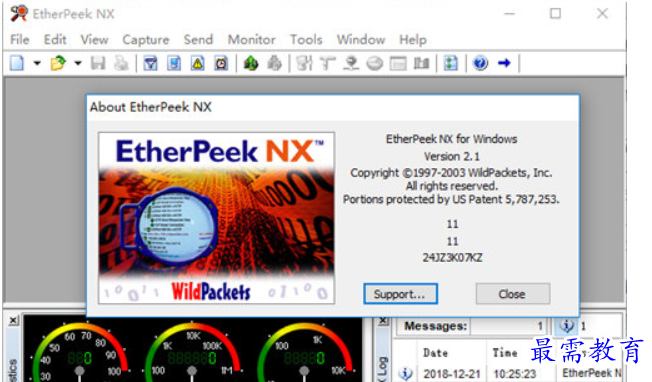652x382 pixels.
Task: Click the Messages count field
Action: [x=507, y=326]
